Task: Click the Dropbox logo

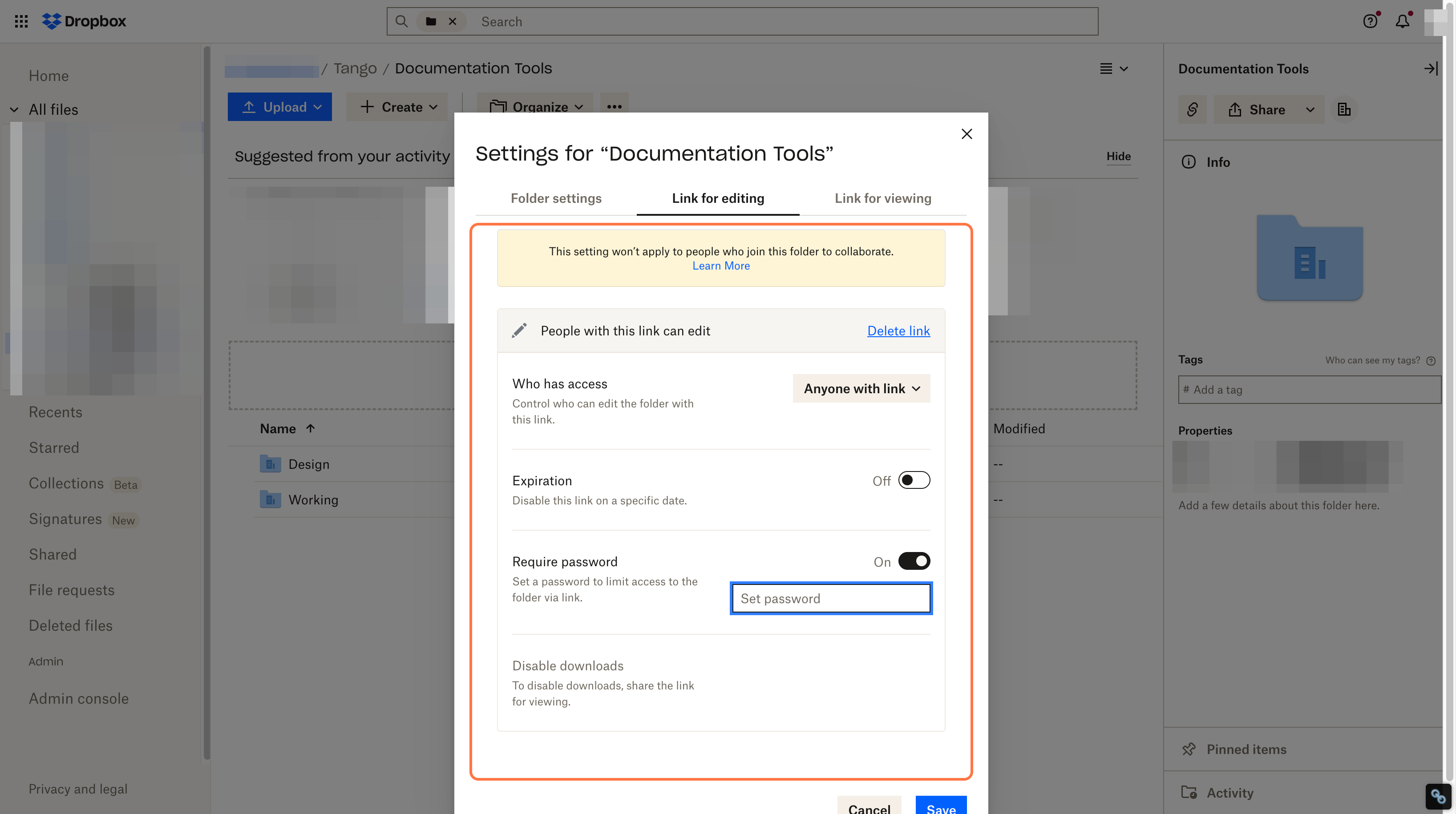Action: [84, 21]
